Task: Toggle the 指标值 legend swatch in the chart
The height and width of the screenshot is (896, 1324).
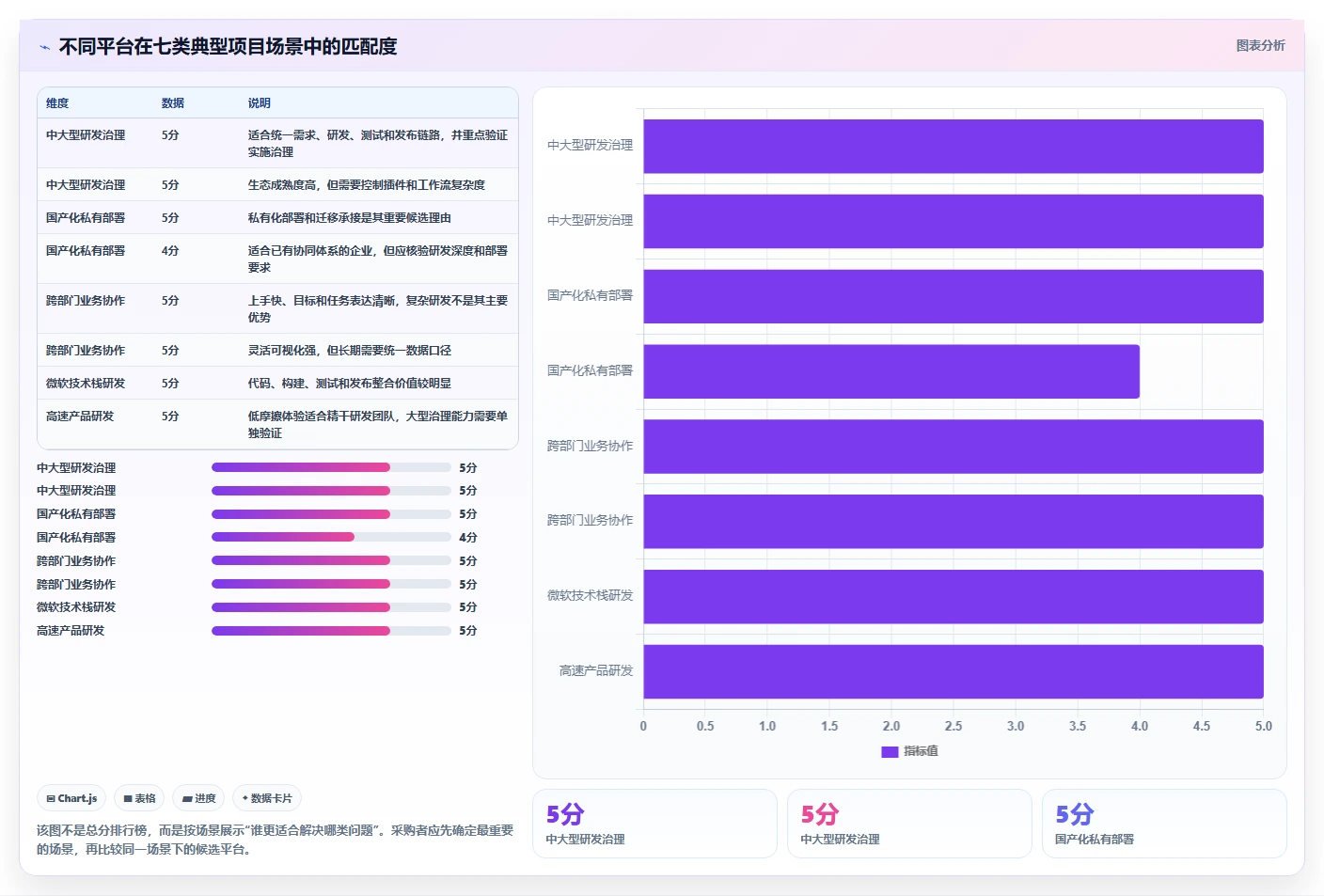Action: point(890,751)
